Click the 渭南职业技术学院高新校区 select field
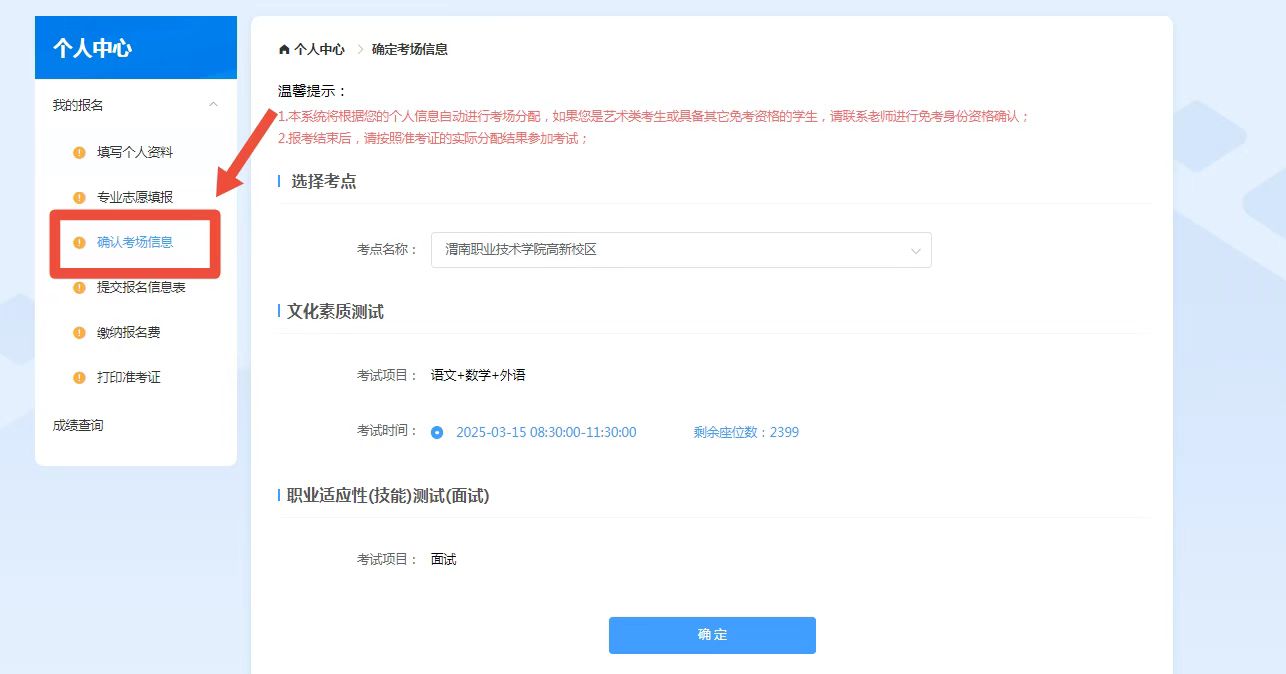 point(660,250)
